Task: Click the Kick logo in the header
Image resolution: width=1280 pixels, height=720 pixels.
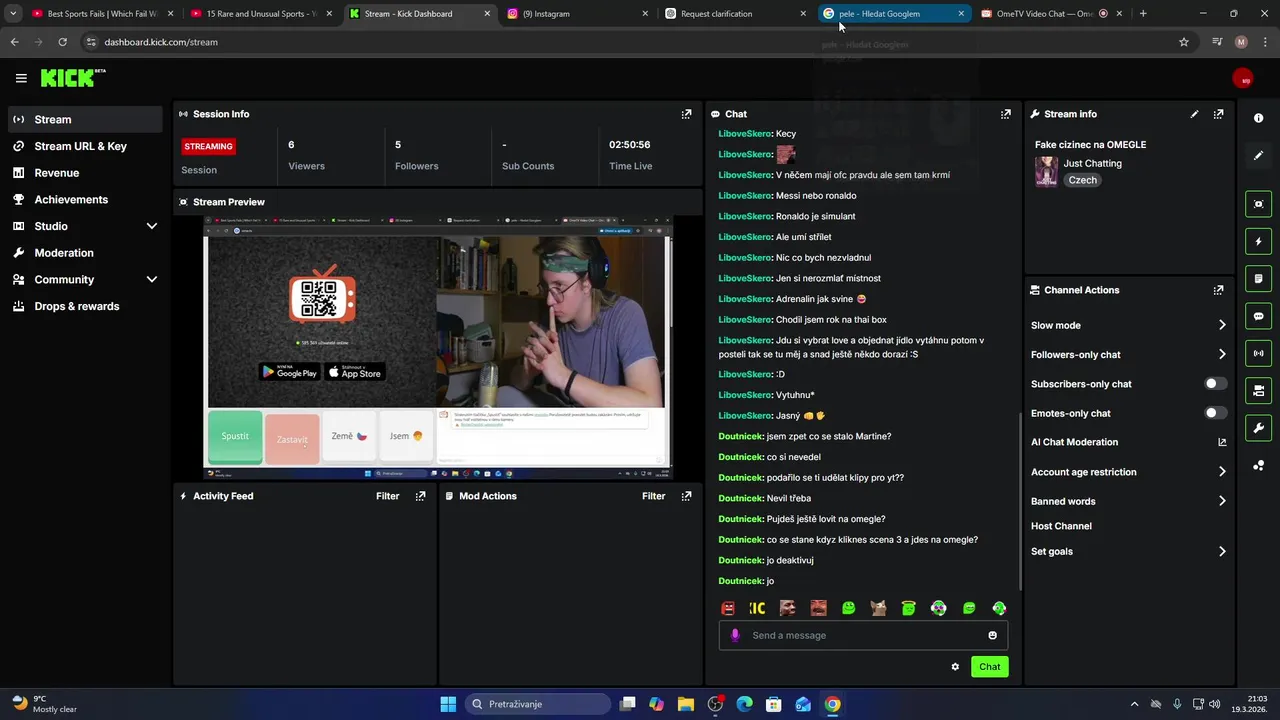Action: pyautogui.click(x=72, y=78)
